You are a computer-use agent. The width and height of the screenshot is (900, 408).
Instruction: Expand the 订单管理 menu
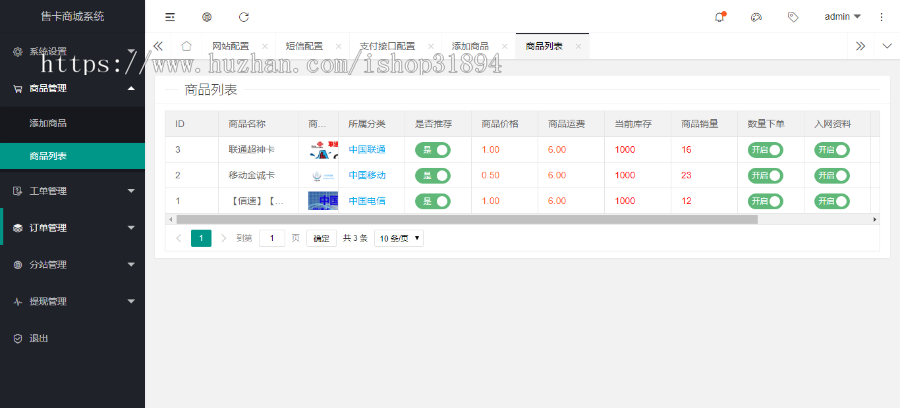coord(131,228)
